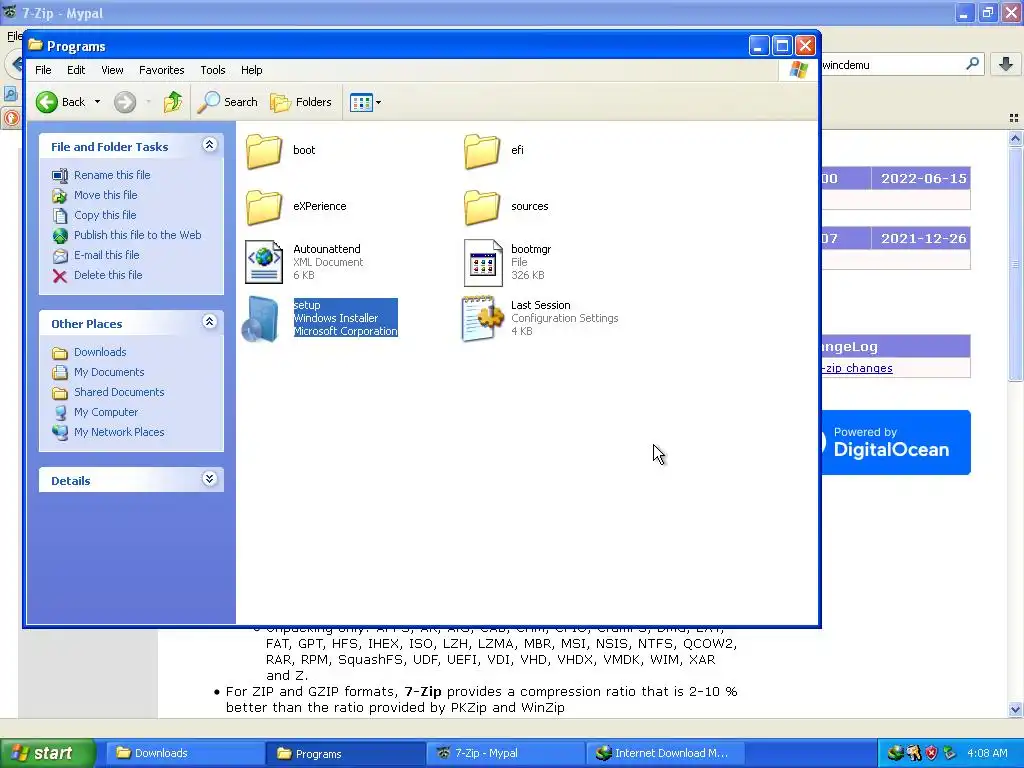Select the bootmgr file icon

pos(483,263)
